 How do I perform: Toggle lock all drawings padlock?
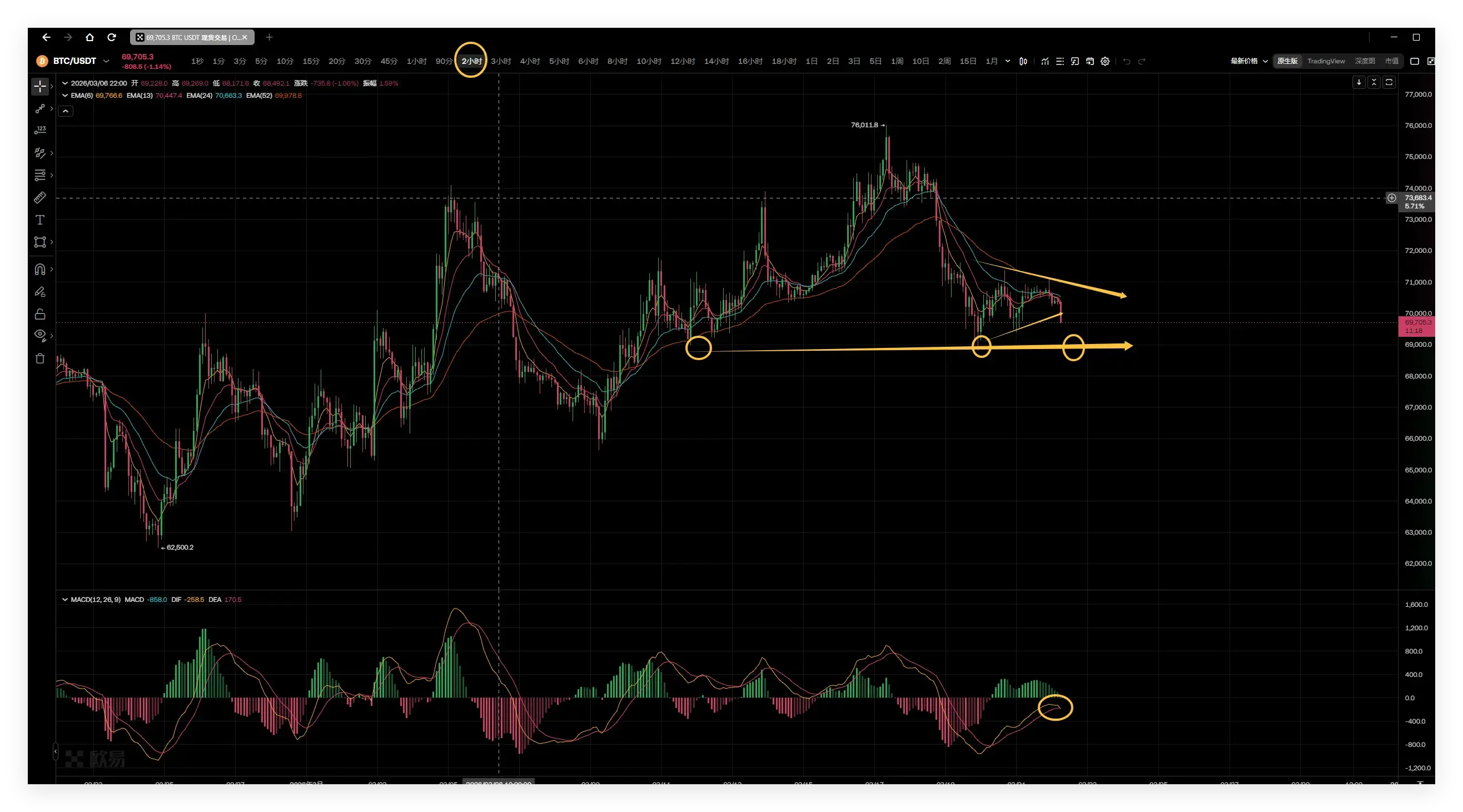[x=40, y=314]
